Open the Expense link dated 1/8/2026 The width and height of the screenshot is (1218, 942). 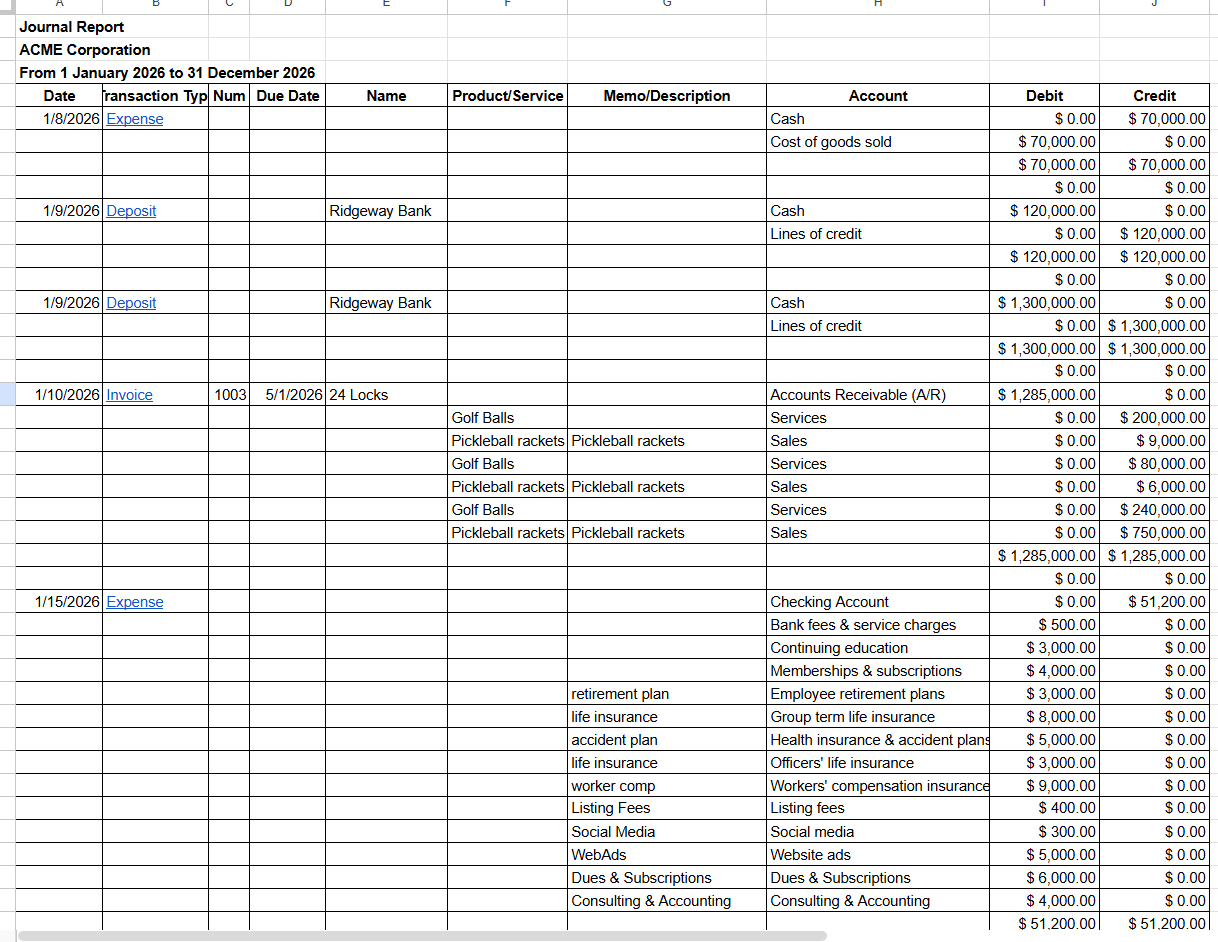134,119
